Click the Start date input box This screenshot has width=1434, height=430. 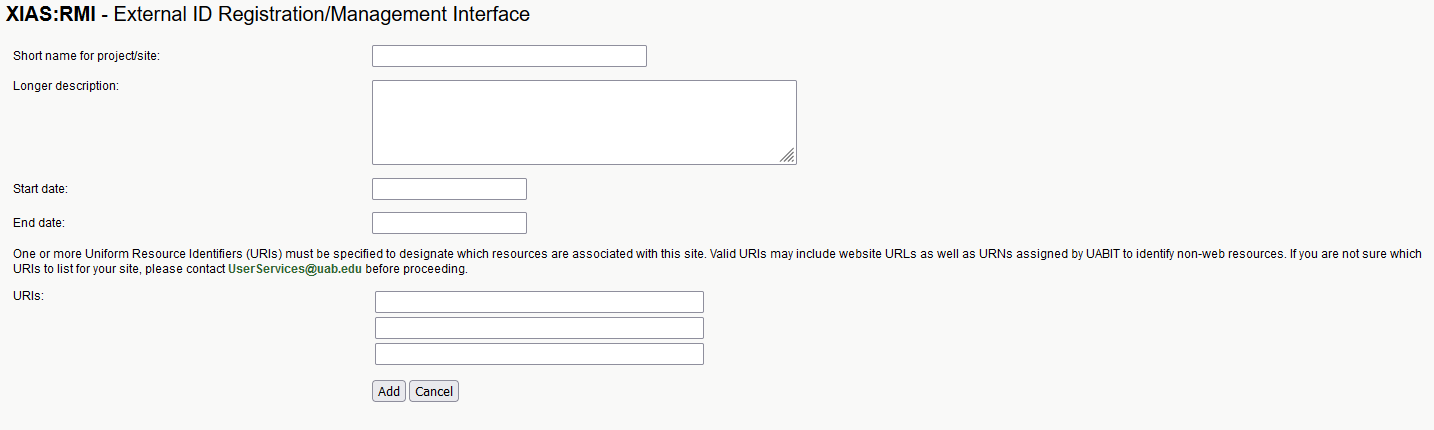pos(449,189)
